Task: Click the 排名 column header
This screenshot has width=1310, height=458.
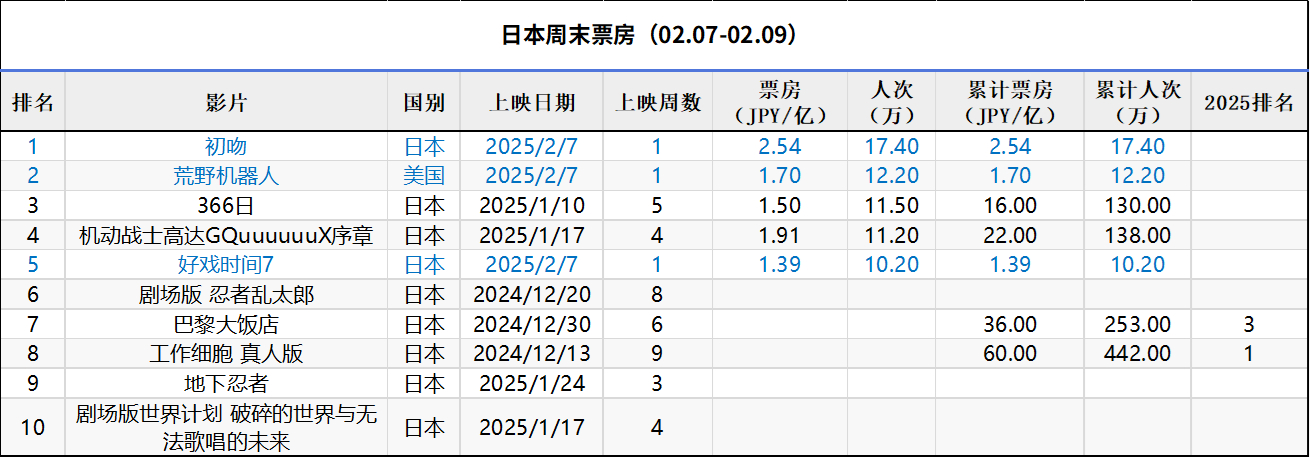Action: tap(33, 102)
